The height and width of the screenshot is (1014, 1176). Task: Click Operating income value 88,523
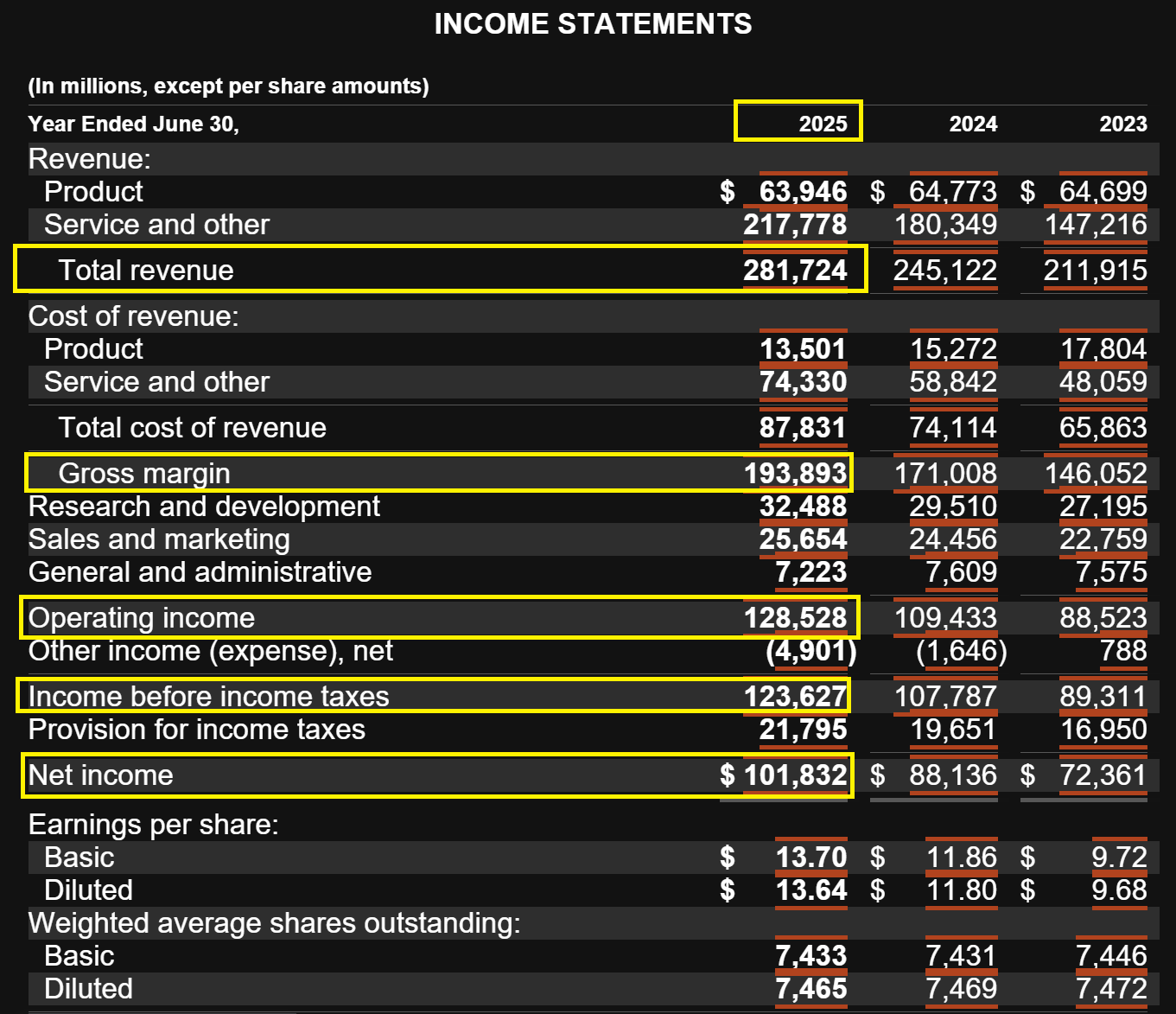coord(1103,617)
